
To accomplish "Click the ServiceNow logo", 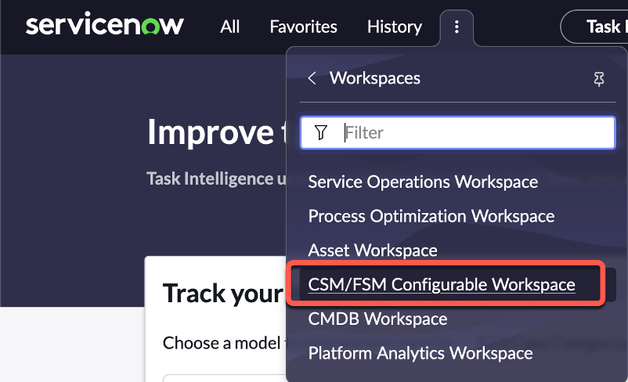I will pos(105,24).
